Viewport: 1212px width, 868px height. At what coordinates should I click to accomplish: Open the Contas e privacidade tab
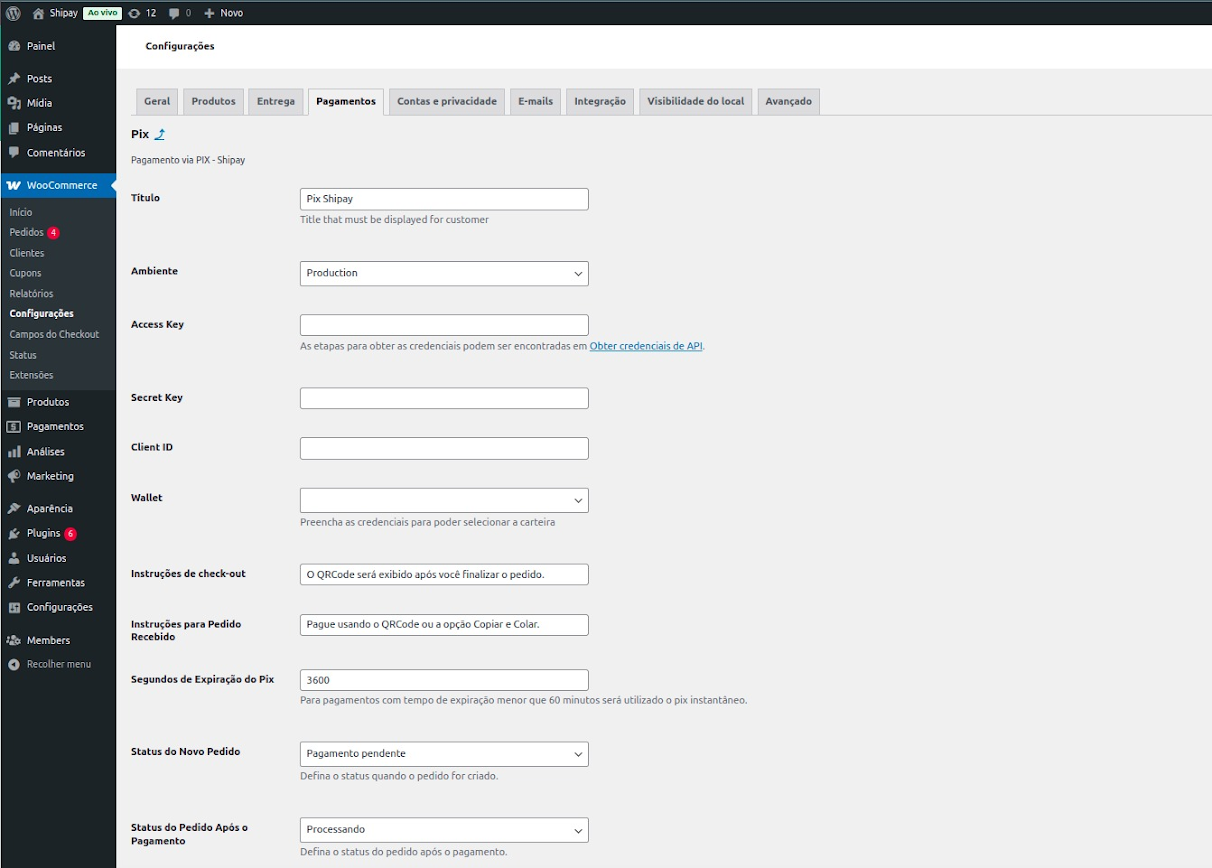447,102
